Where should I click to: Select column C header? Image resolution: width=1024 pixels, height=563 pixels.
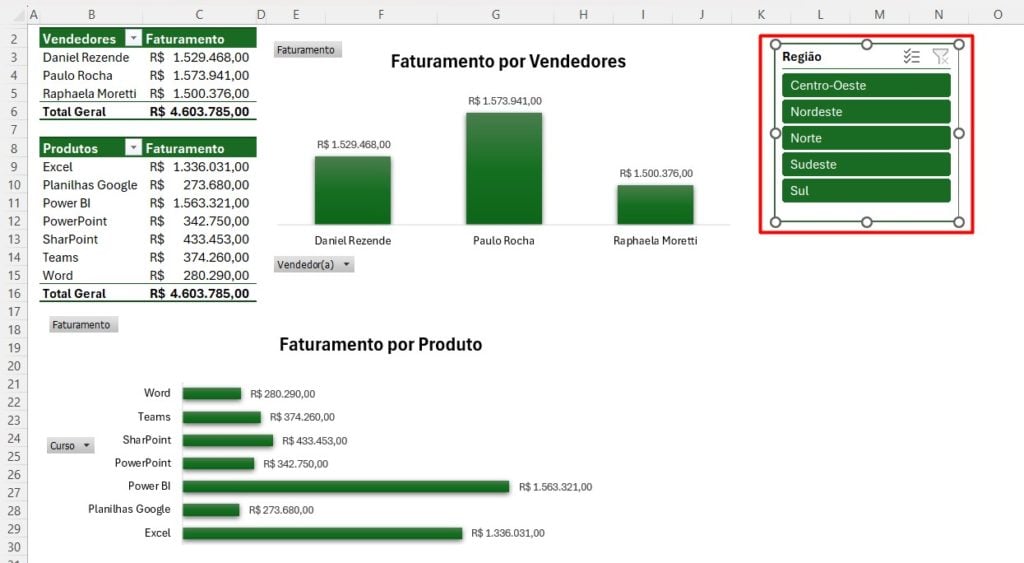coord(199,14)
